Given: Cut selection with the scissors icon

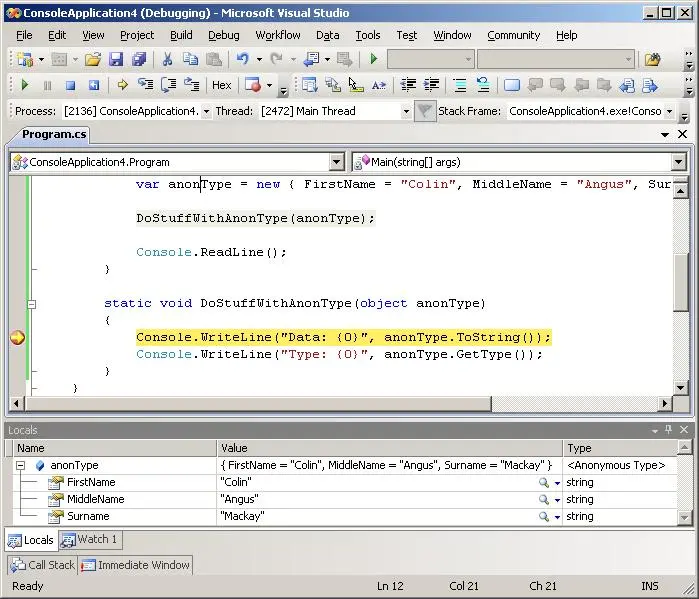Looking at the screenshot, I should [x=168, y=59].
